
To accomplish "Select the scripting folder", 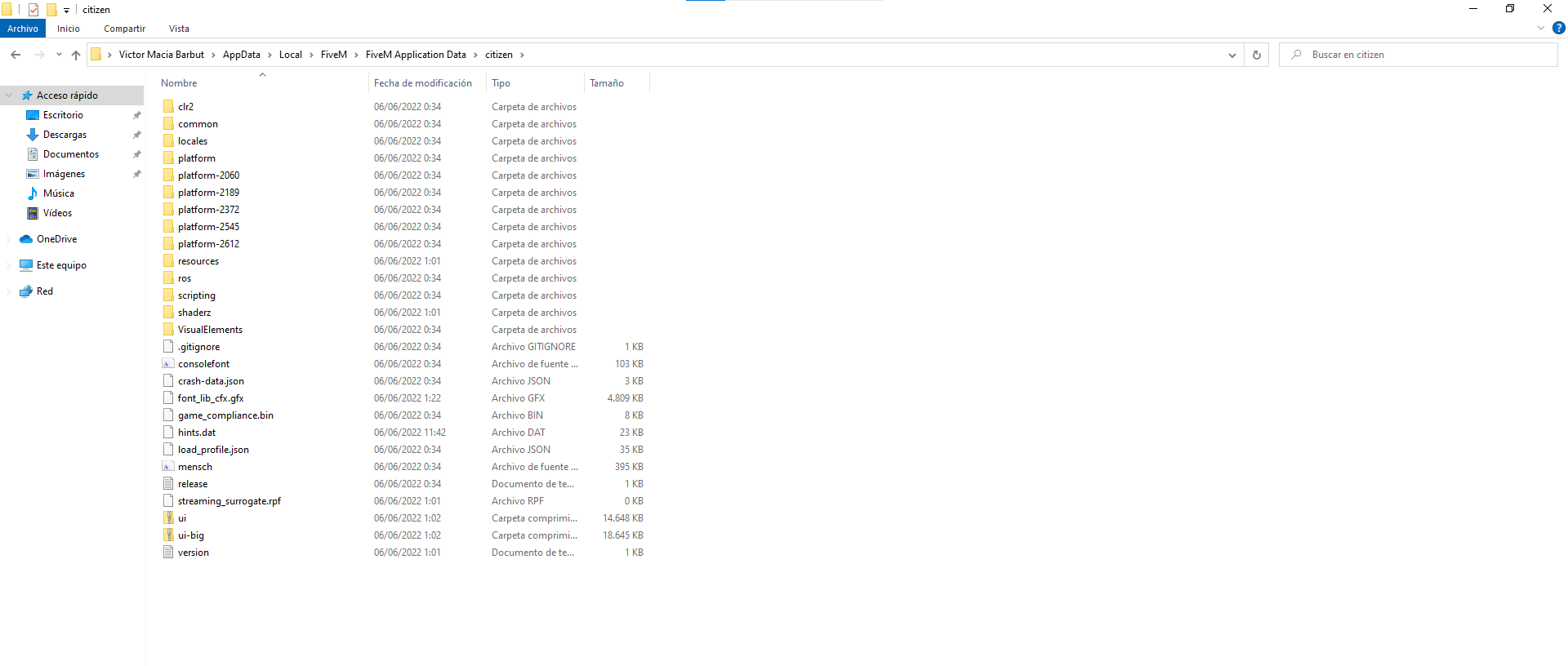I will point(197,295).
